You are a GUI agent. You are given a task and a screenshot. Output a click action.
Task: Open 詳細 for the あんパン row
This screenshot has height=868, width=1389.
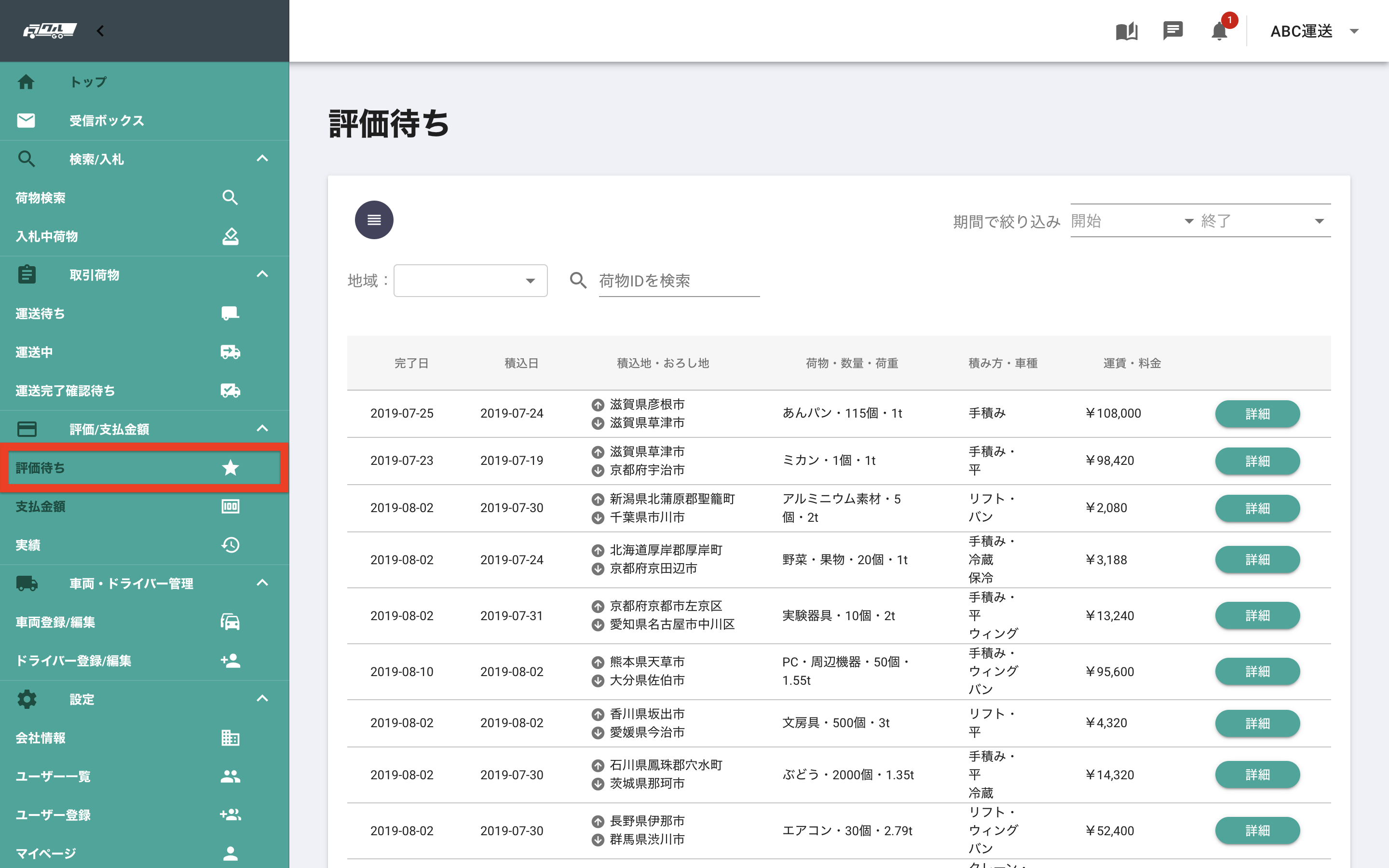pyautogui.click(x=1257, y=413)
